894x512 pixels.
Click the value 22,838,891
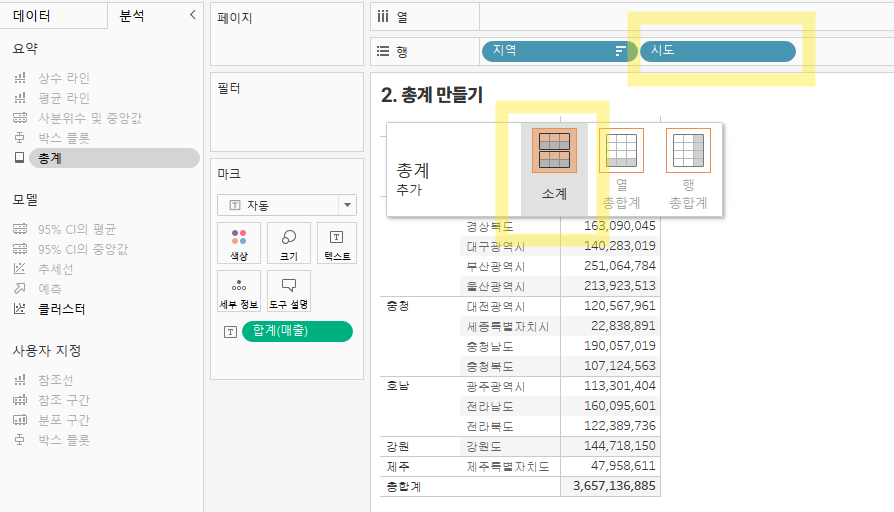coord(623,326)
